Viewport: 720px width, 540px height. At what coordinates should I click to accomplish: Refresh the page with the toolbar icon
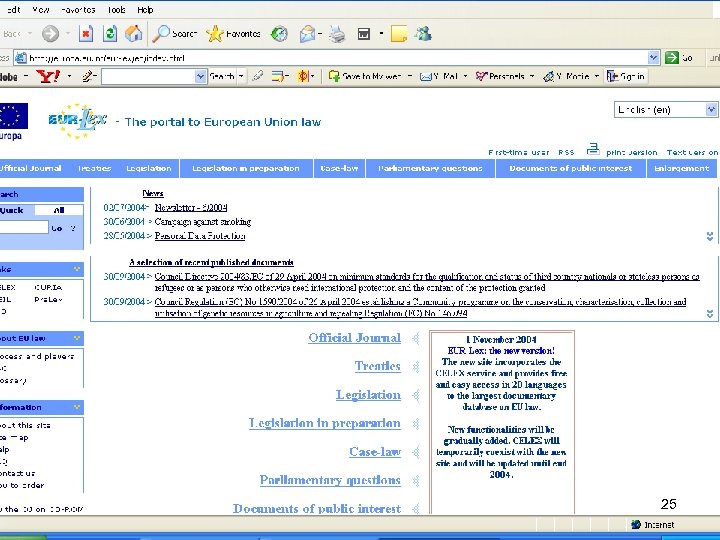pyautogui.click(x=110, y=34)
